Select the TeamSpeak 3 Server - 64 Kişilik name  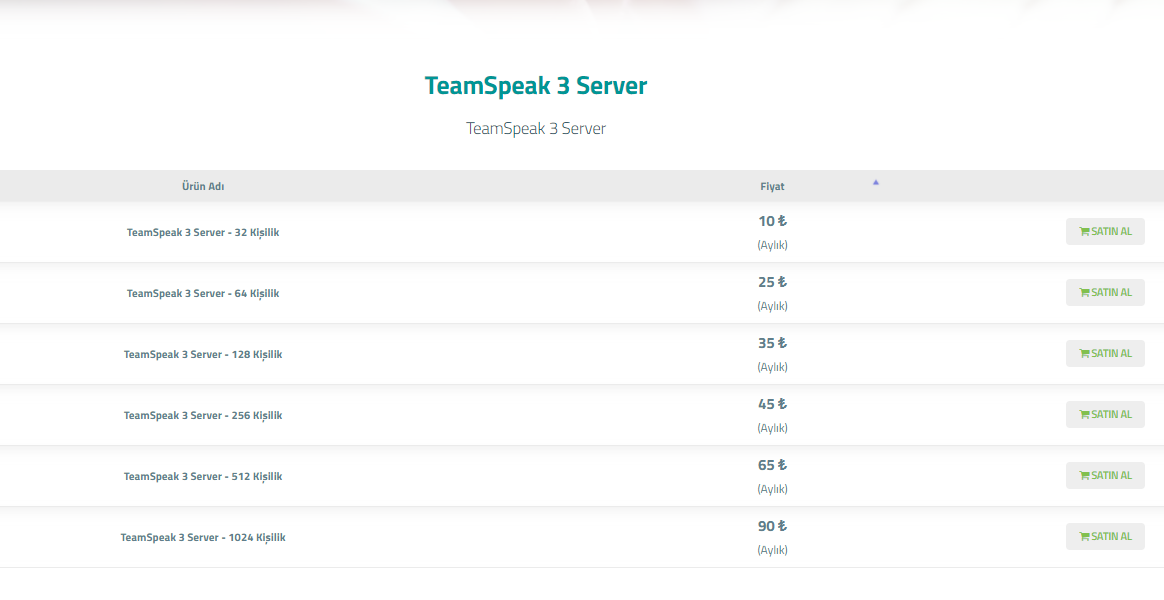pos(203,293)
